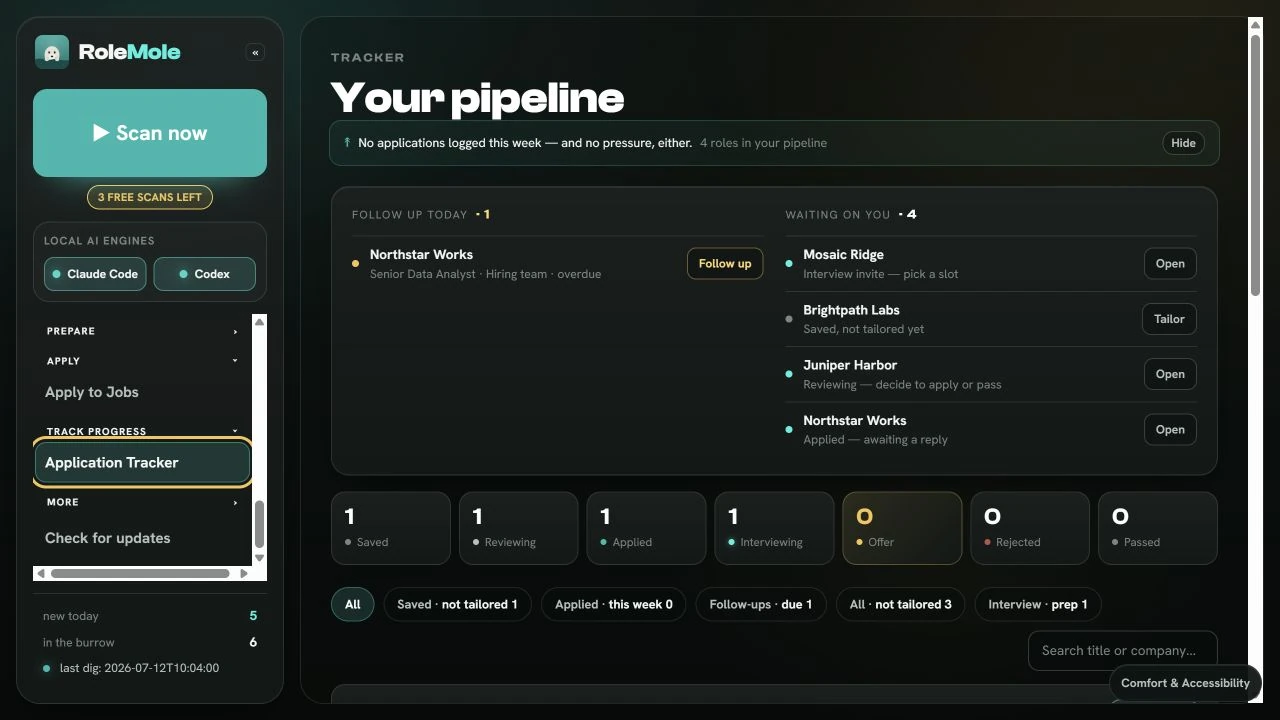Select the Saved stage card
The height and width of the screenshot is (720, 1280).
point(391,528)
